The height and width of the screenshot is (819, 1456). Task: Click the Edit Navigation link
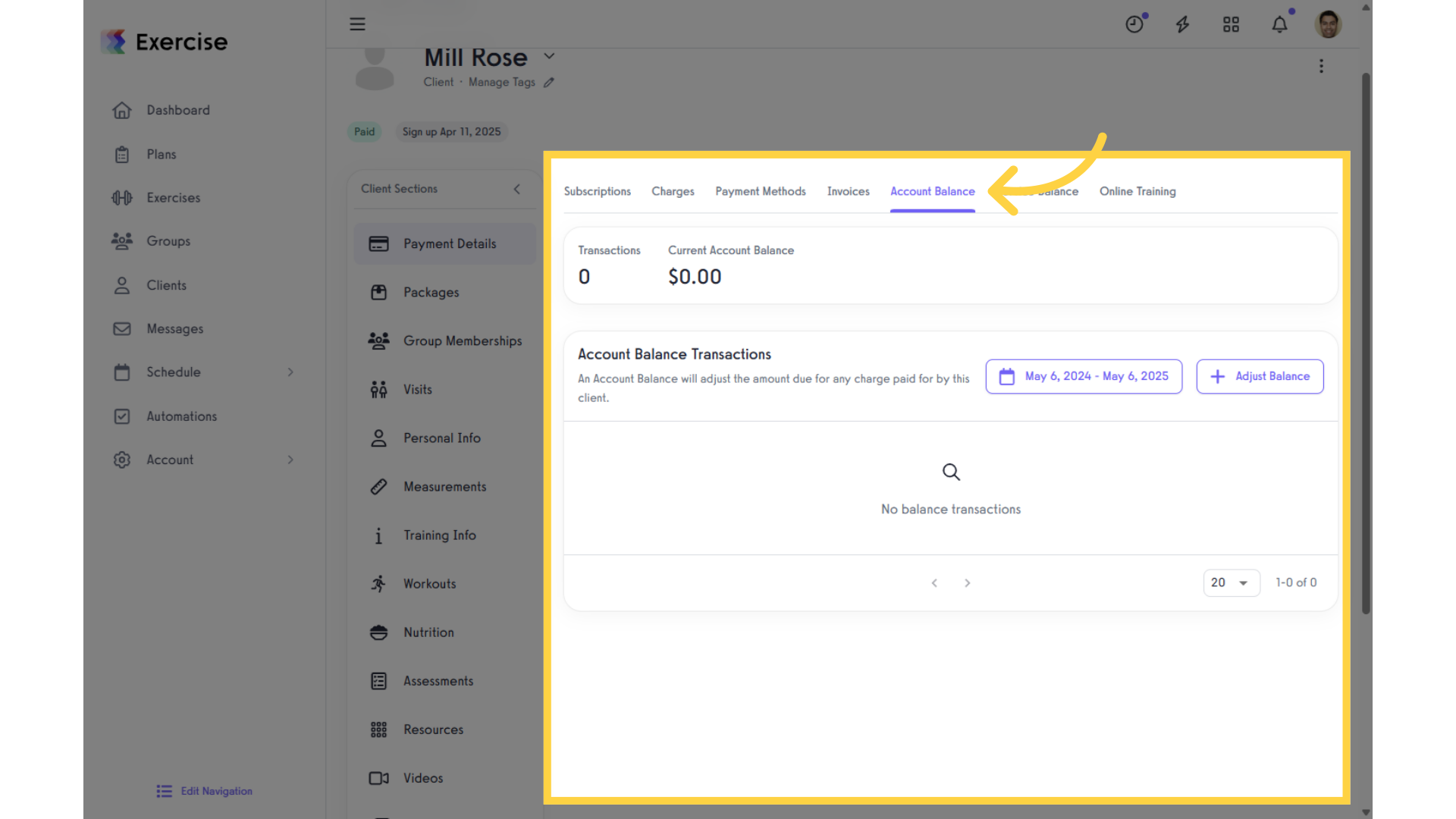[205, 791]
